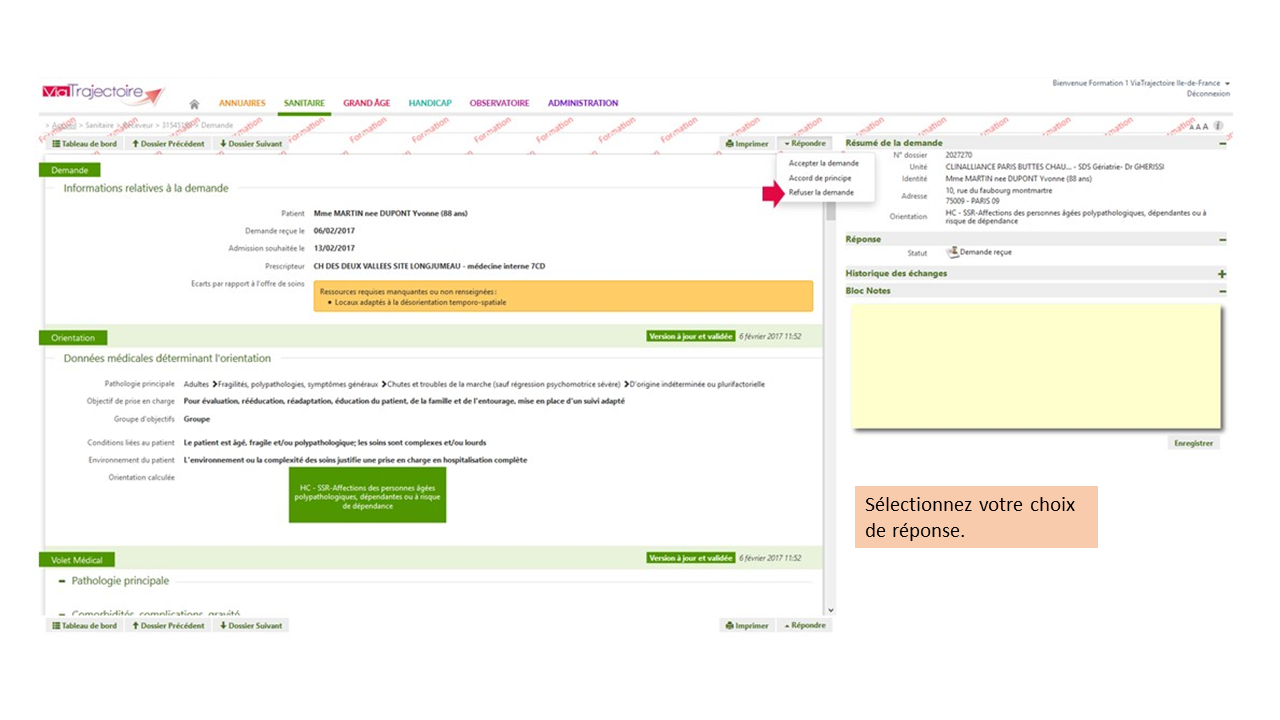This screenshot has height=720, width=1280.
Task: Go to Dossier Précédent in top toolbar
Action: click(168, 144)
